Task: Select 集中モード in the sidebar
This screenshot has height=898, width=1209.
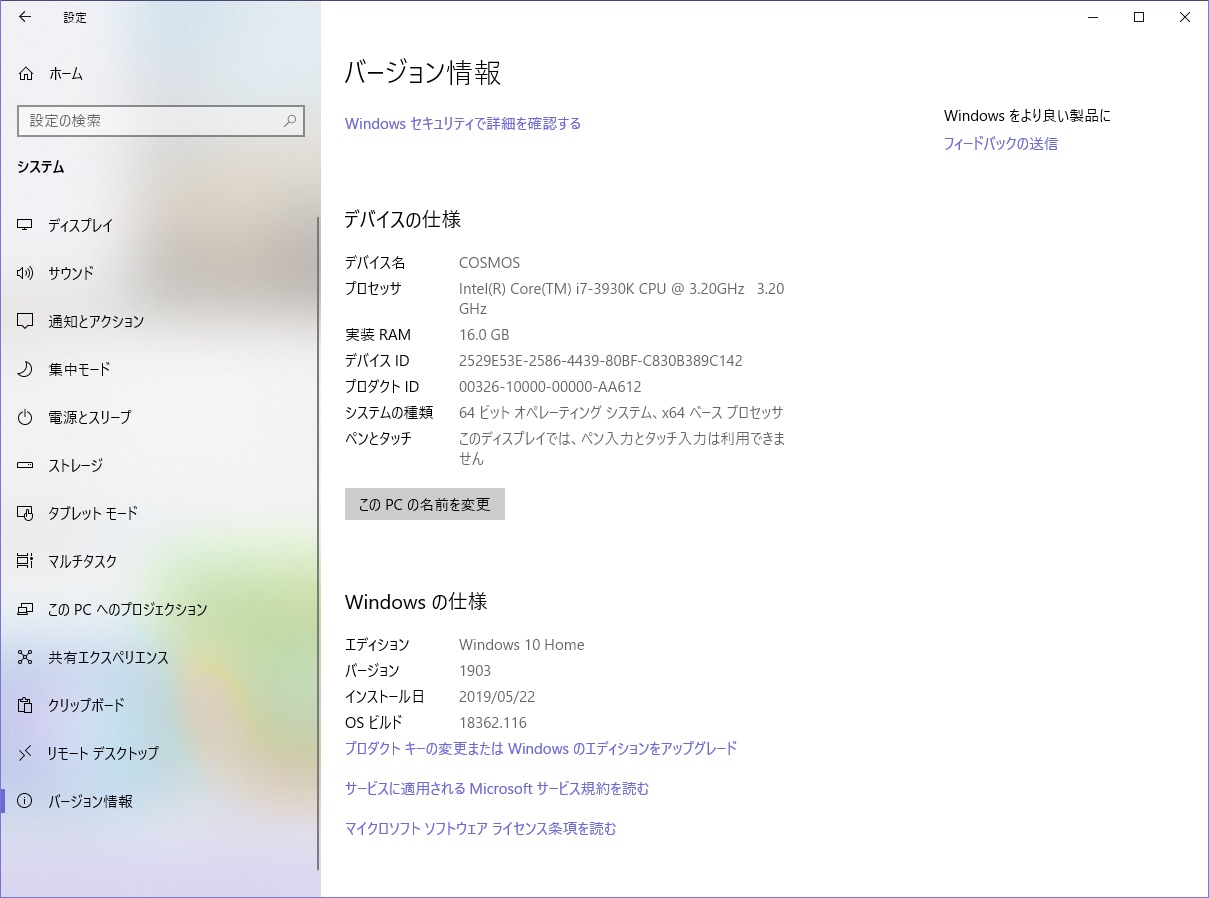Action: [160, 369]
